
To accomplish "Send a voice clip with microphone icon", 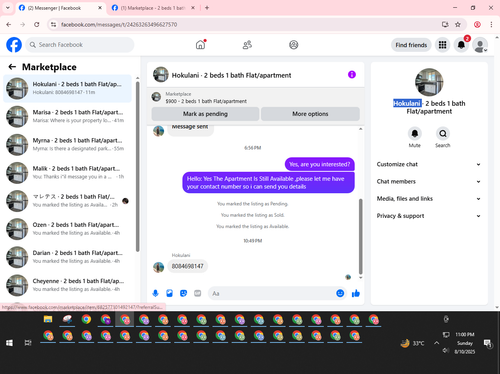I will point(155,293).
